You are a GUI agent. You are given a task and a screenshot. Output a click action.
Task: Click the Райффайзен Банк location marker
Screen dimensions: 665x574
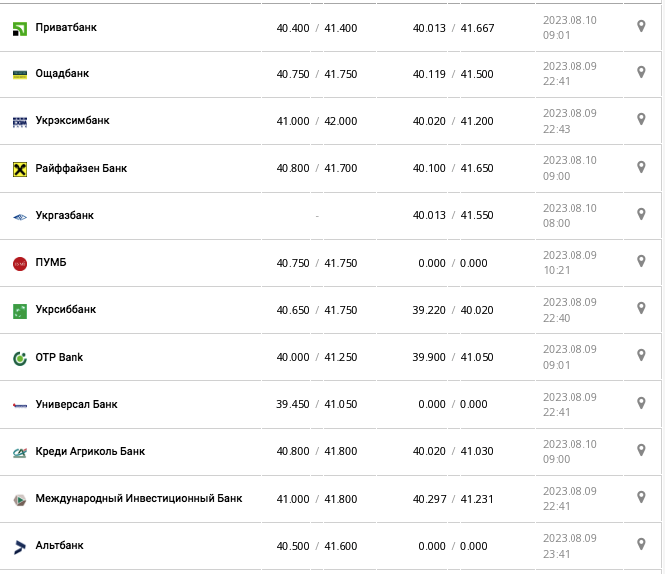pyautogui.click(x=642, y=167)
